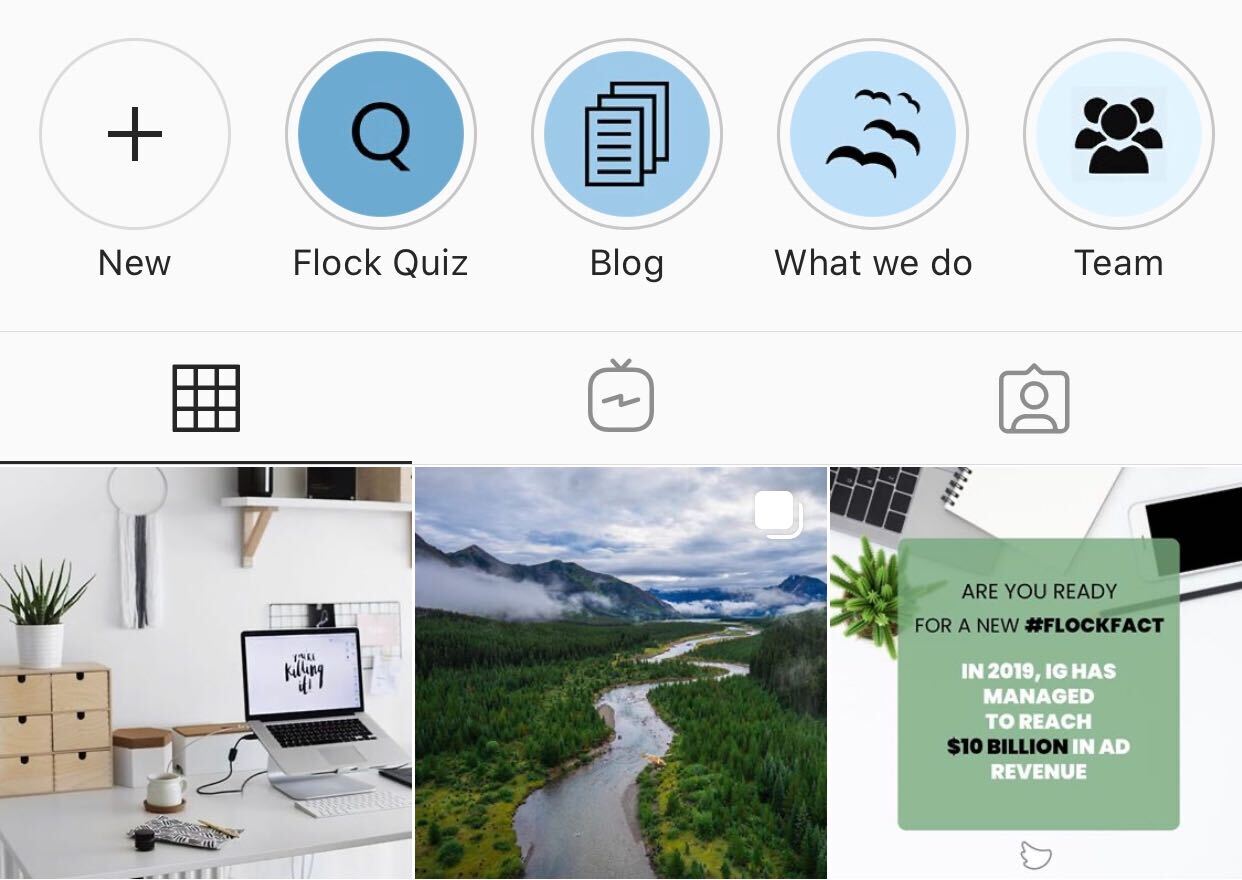
Task: Open the desk workspace laptop photo post
Action: click(206, 673)
